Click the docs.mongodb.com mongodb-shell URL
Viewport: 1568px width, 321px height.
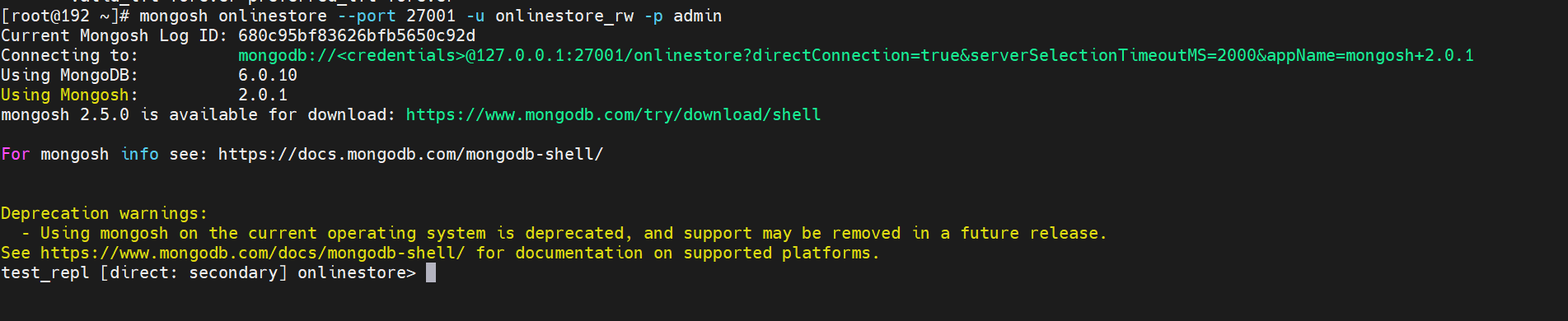410,154
